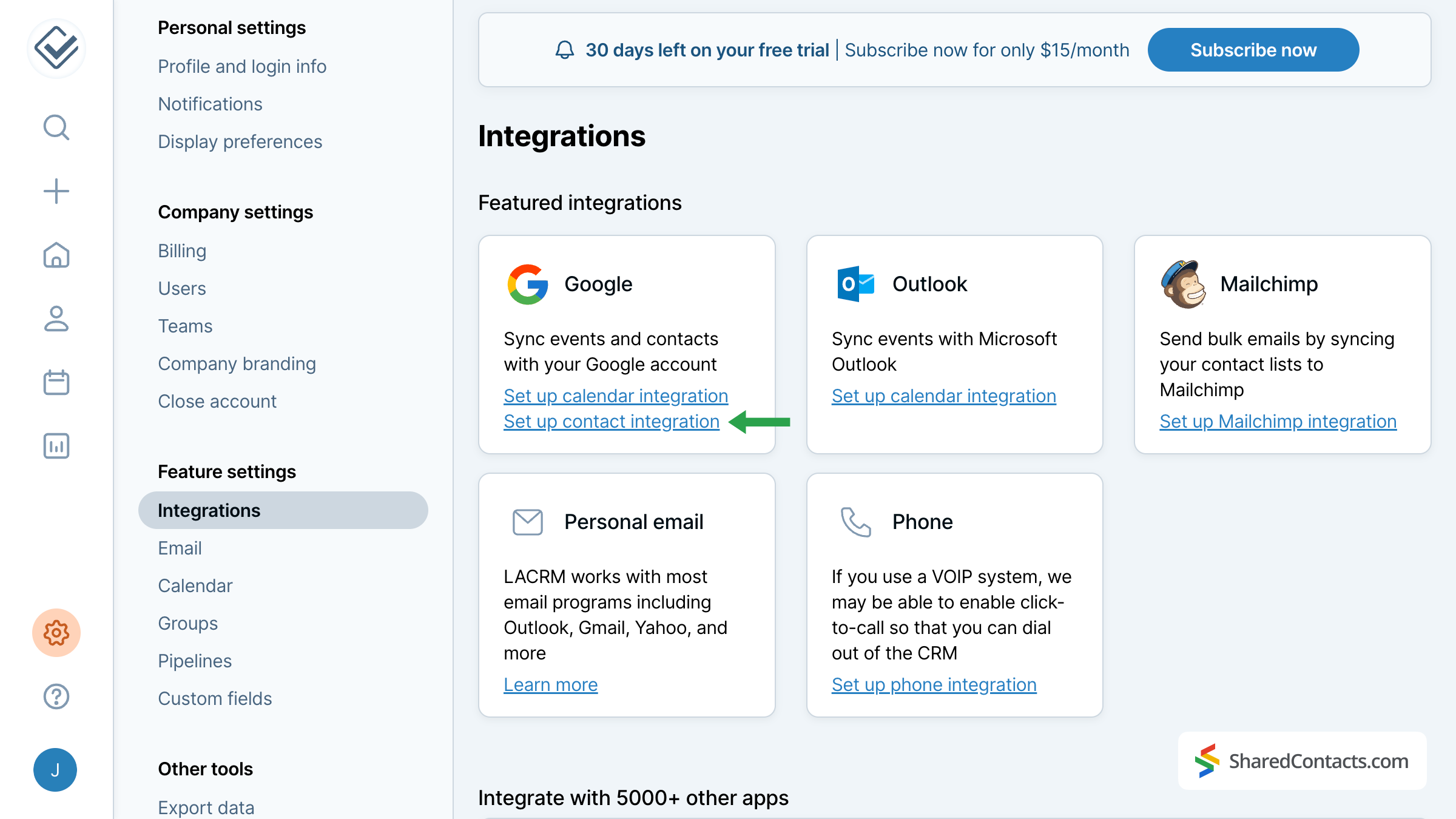Open Groups feature settings
1456x819 pixels.
188,623
